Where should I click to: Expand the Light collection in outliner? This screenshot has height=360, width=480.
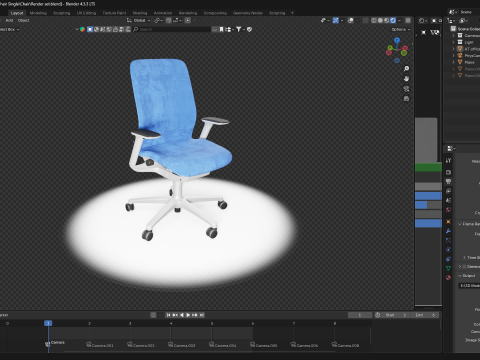tap(453, 42)
